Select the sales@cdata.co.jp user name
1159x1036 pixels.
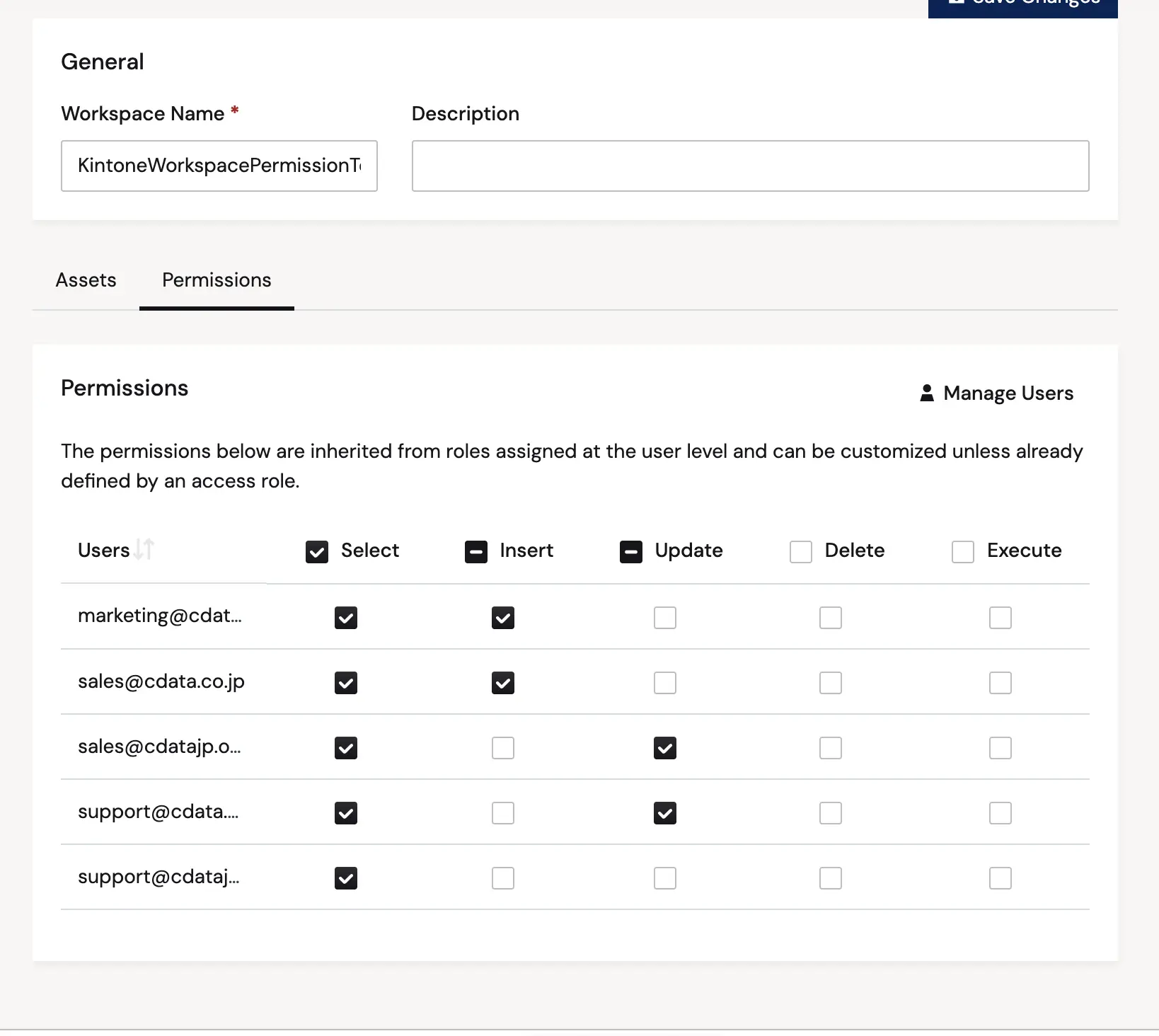click(x=161, y=681)
